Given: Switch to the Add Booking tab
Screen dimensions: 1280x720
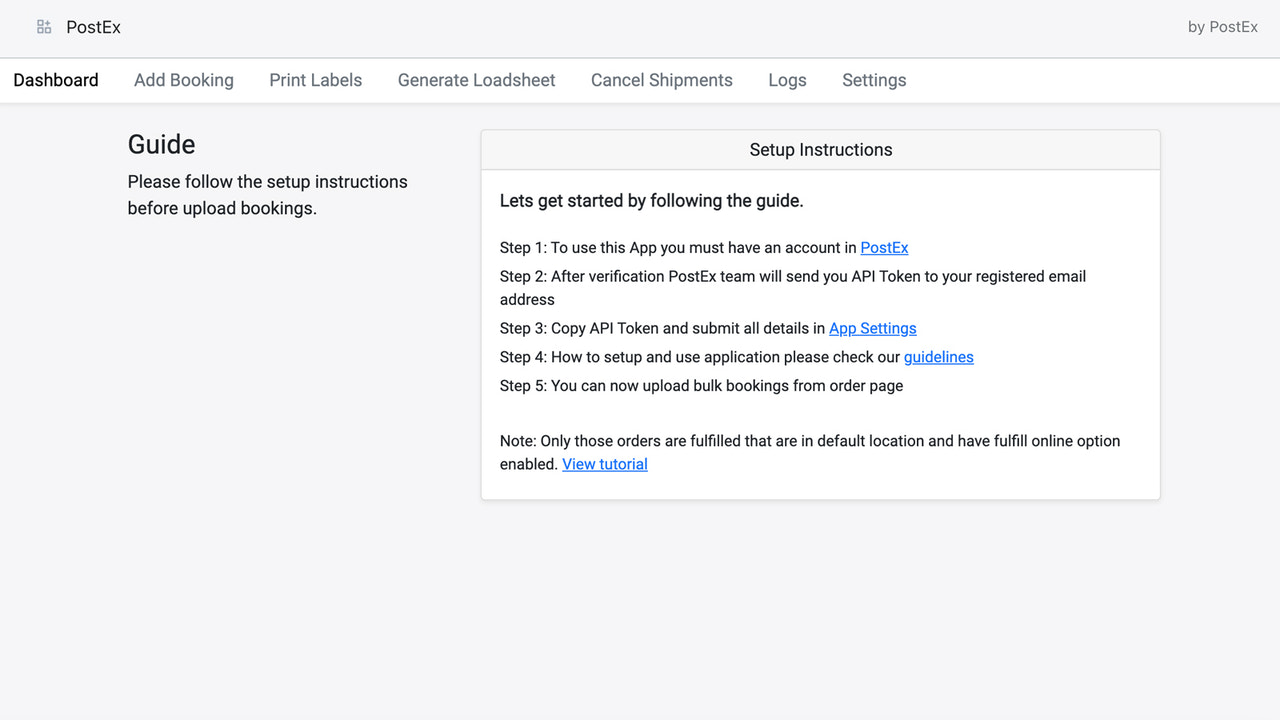Looking at the screenshot, I should [x=184, y=80].
